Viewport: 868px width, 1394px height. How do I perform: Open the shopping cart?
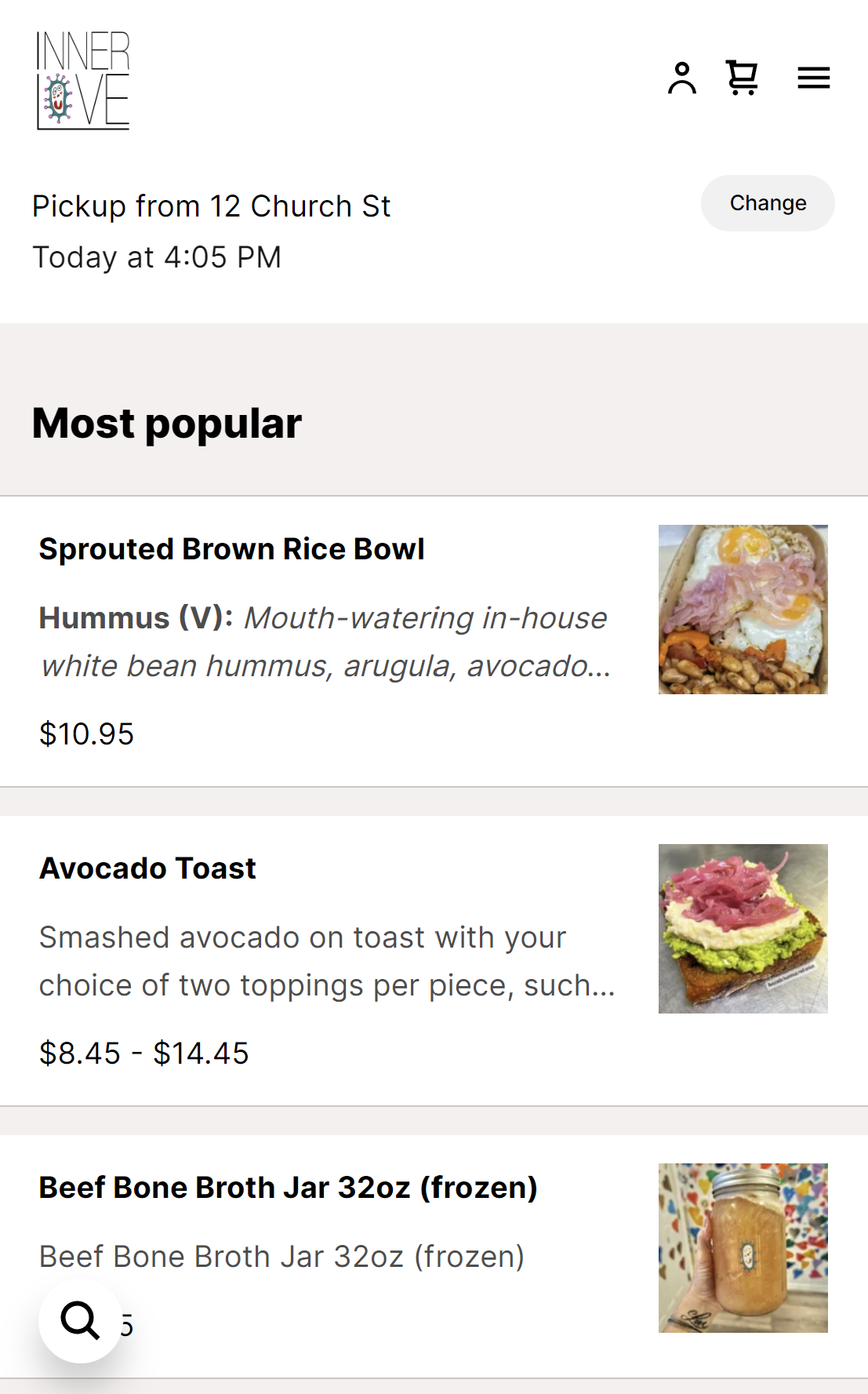coord(741,78)
